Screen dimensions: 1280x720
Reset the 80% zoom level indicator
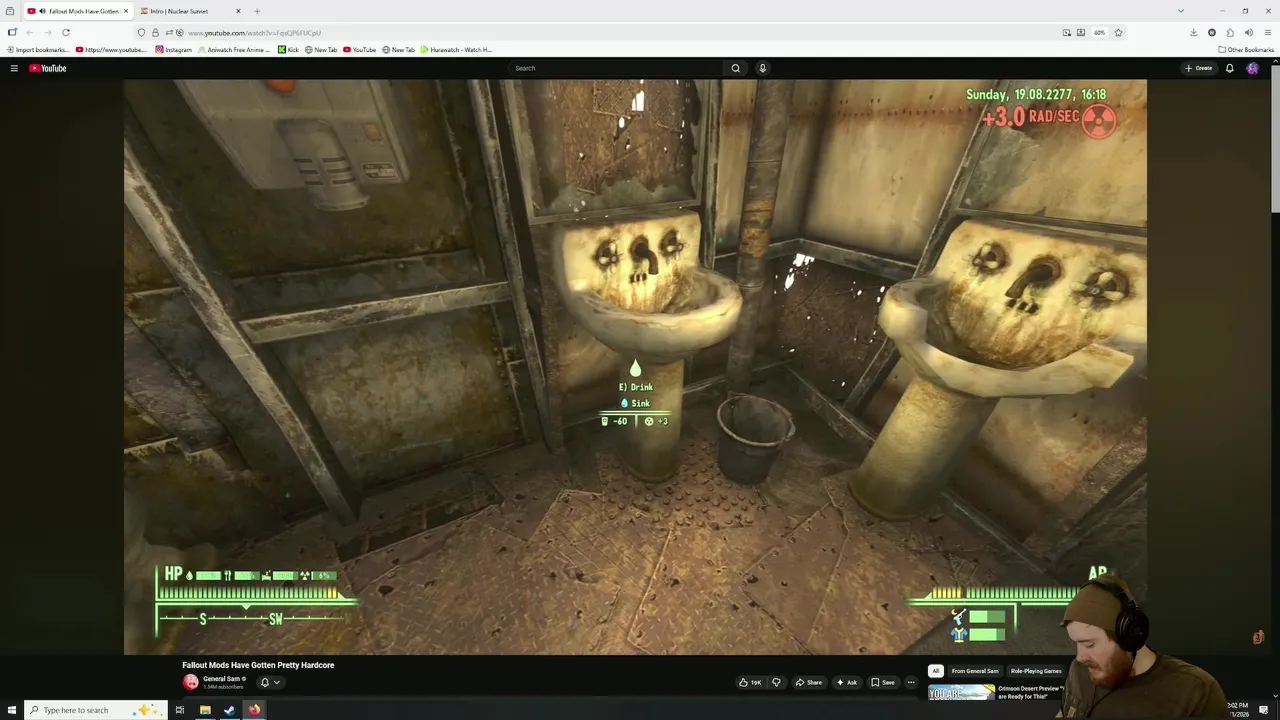coord(1099,32)
